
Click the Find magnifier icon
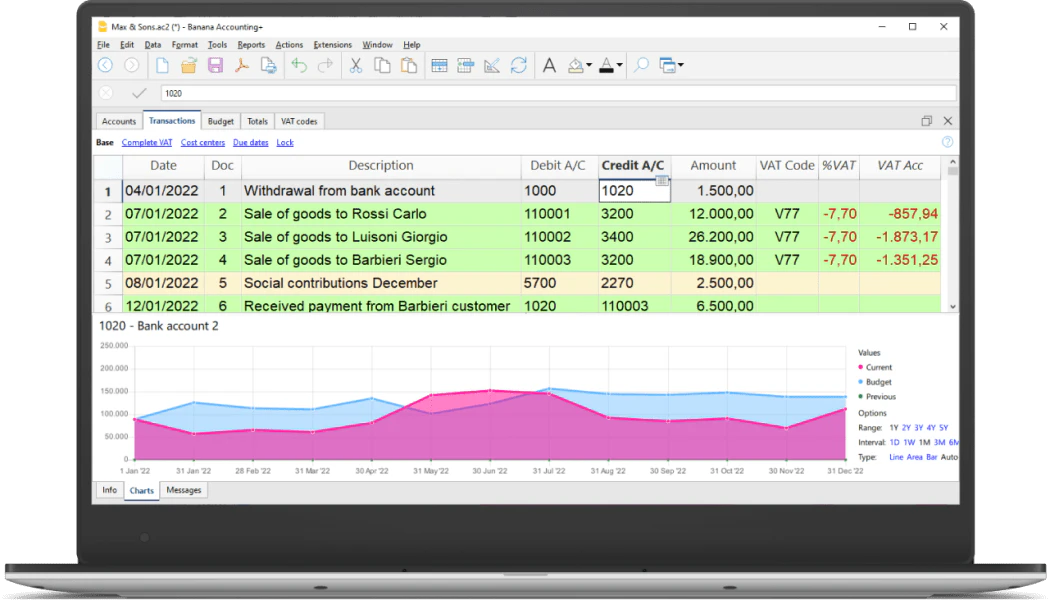(x=642, y=65)
